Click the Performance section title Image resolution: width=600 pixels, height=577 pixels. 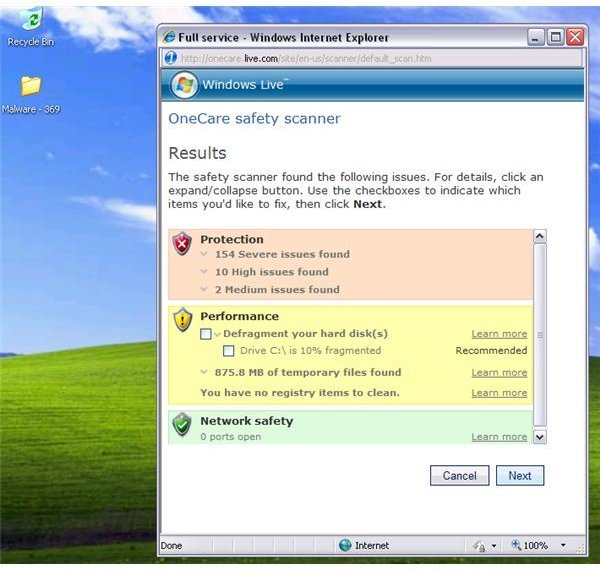pyautogui.click(x=240, y=316)
